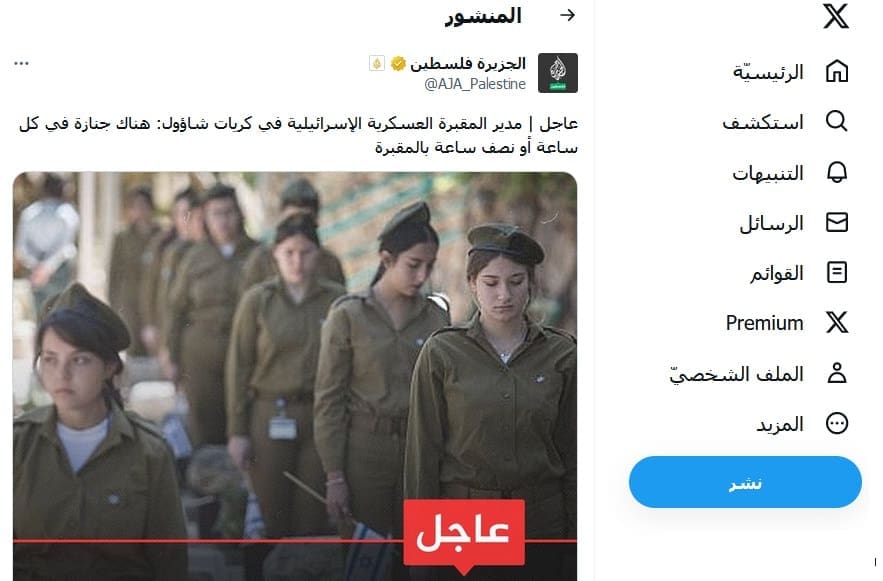Click the Al Jazeera profile avatar
Image resolution: width=883 pixels, height=581 pixels.
click(x=558, y=73)
